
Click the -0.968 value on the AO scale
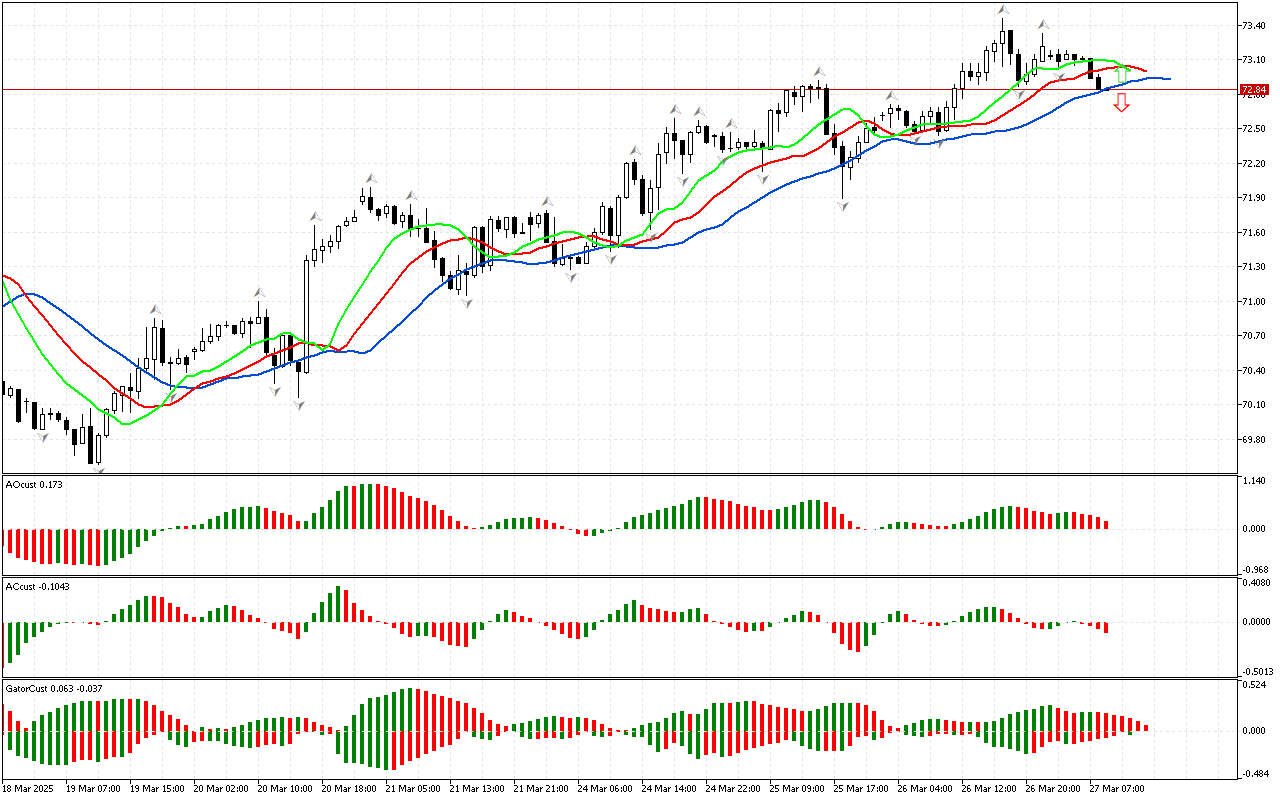(x=1254, y=570)
